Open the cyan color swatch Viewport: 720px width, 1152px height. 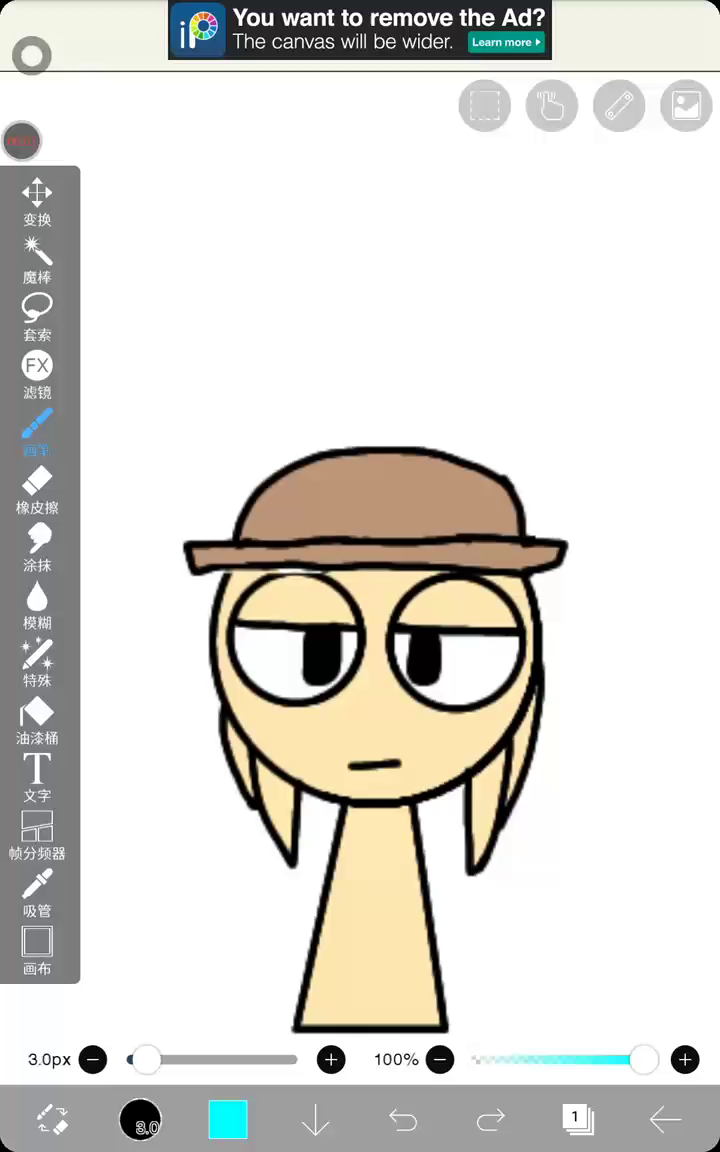coord(228,1119)
